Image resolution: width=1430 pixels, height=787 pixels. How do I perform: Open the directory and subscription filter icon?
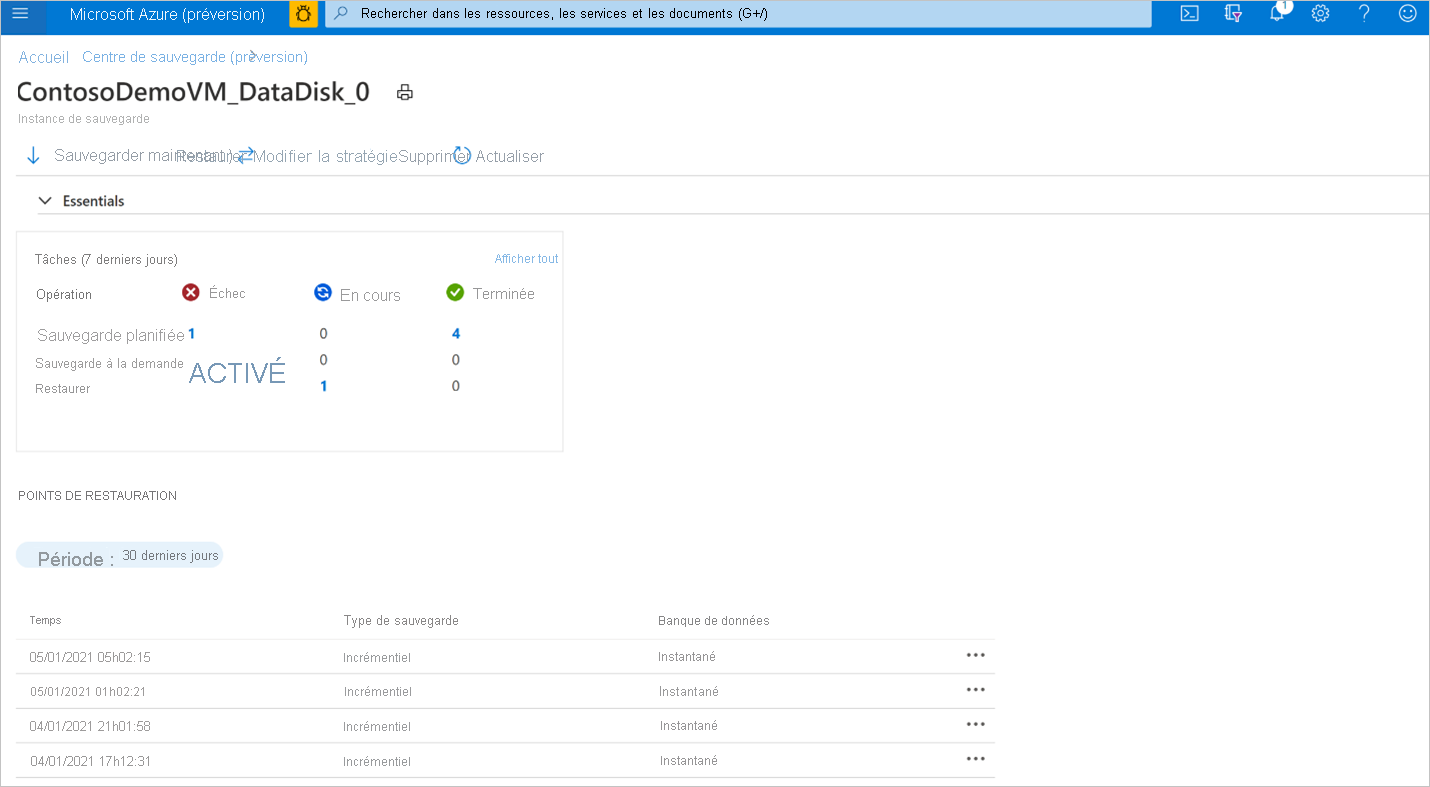pos(1233,14)
